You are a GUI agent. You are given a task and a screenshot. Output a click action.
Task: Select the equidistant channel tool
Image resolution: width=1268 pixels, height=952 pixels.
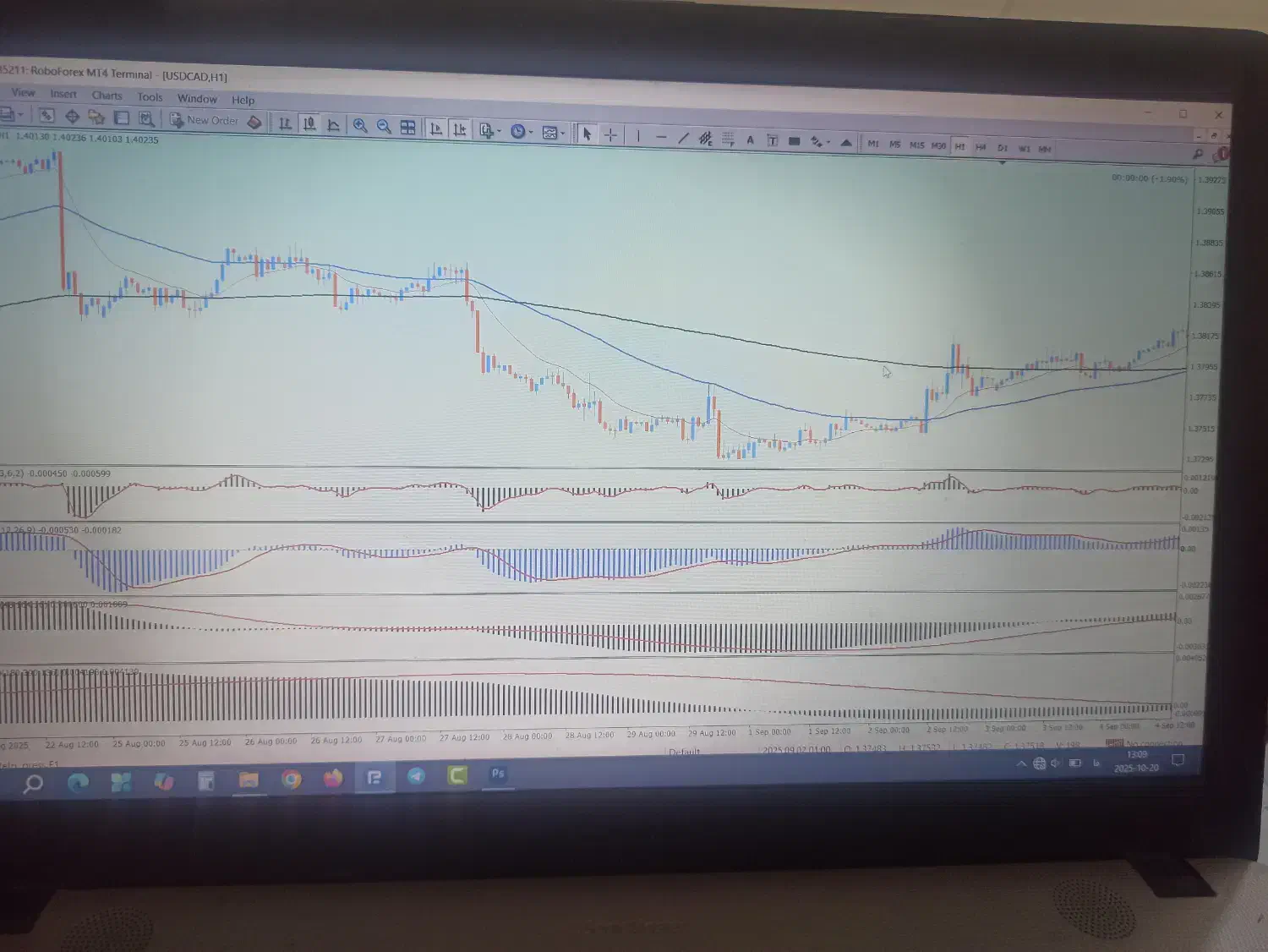pyautogui.click(x=705, y=138)
